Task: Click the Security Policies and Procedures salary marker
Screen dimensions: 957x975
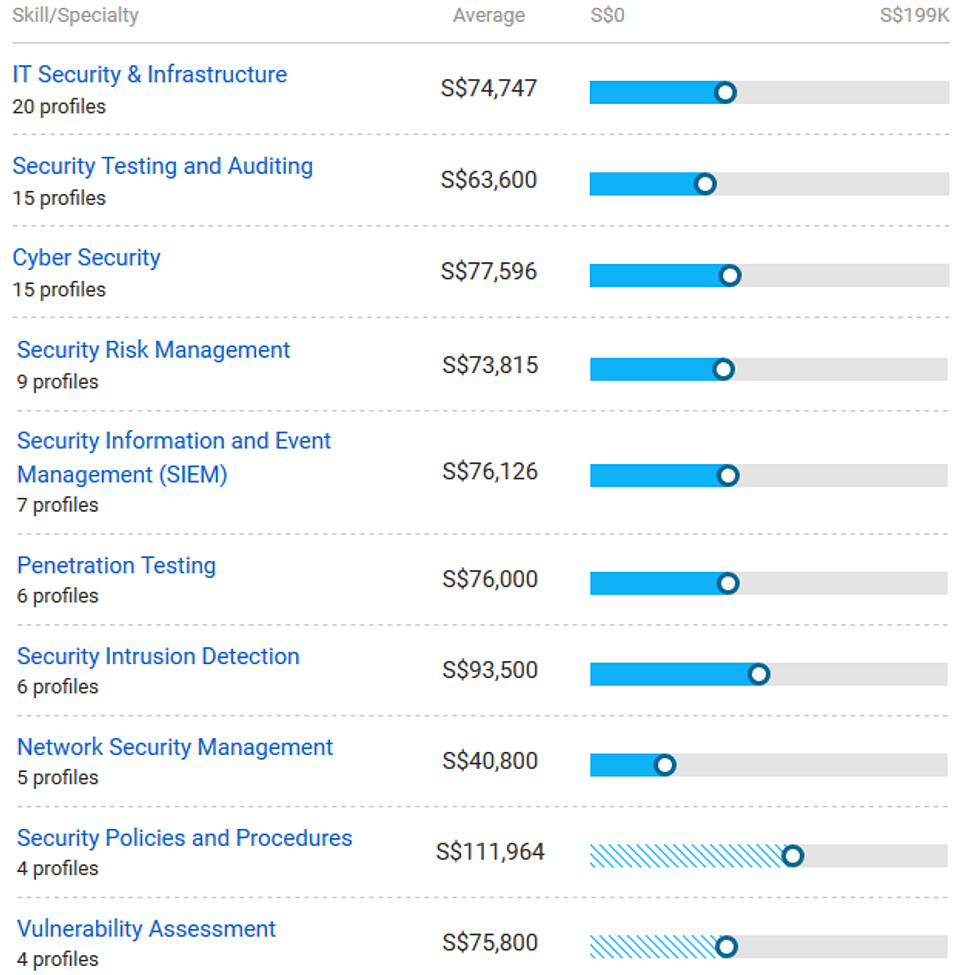Action: (793, 856)
